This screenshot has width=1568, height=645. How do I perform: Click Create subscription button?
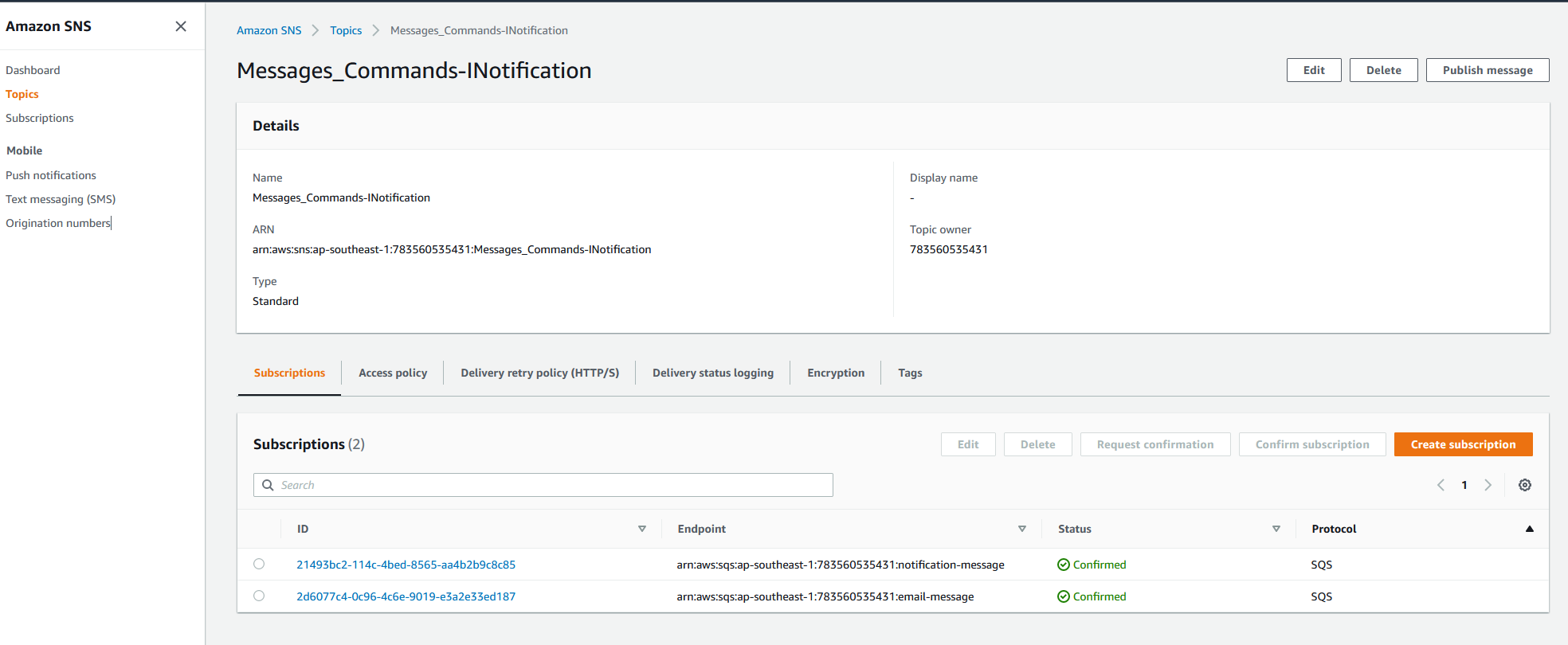point(1463,444)
